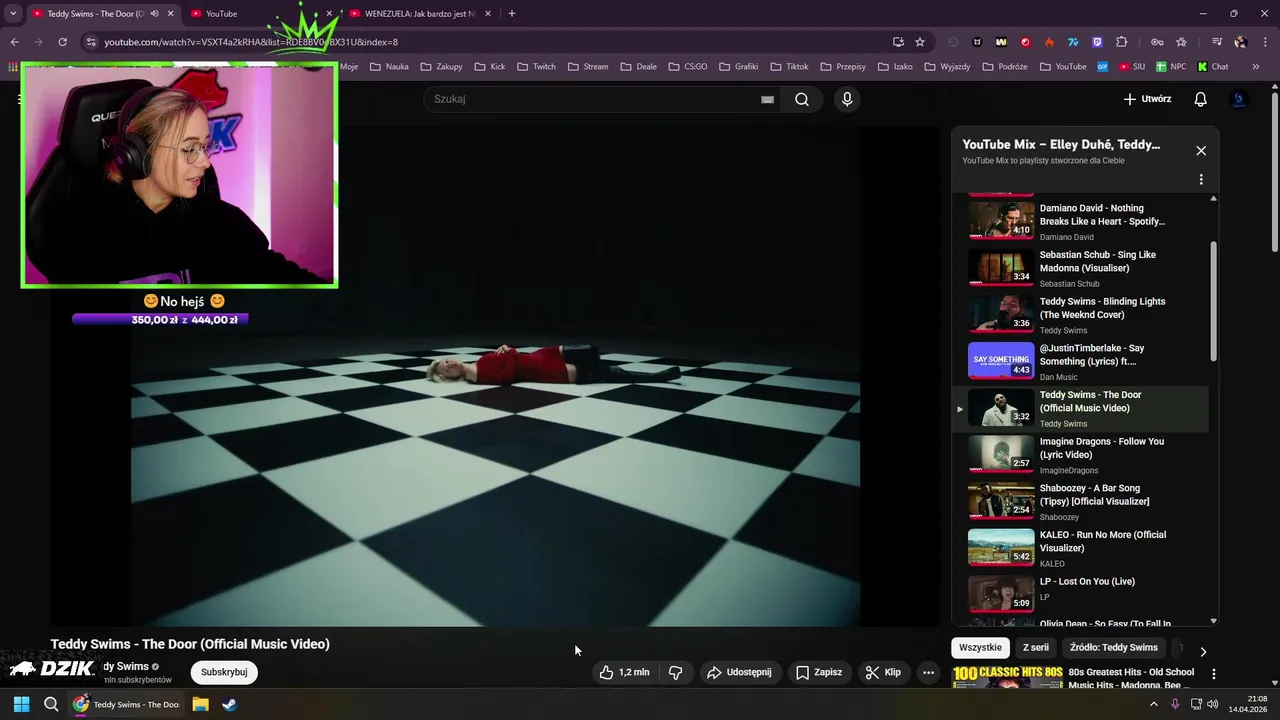Screen dimensions: 1280x720
Task: Open the Twitch bookmarks folder
Action: [x=537, y=67]
